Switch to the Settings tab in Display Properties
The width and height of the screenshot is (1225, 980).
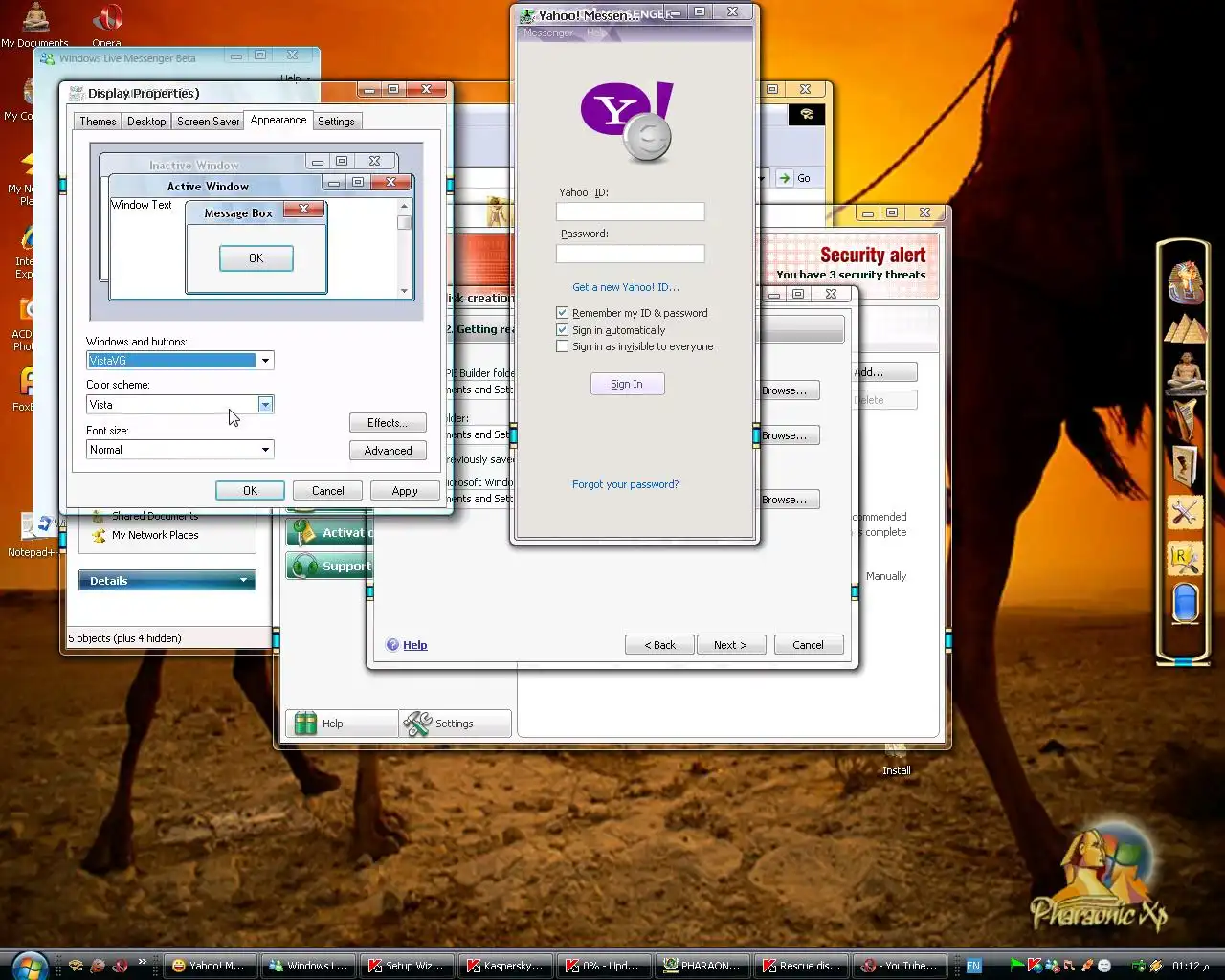pyautogui.click(x=336, y=122)
